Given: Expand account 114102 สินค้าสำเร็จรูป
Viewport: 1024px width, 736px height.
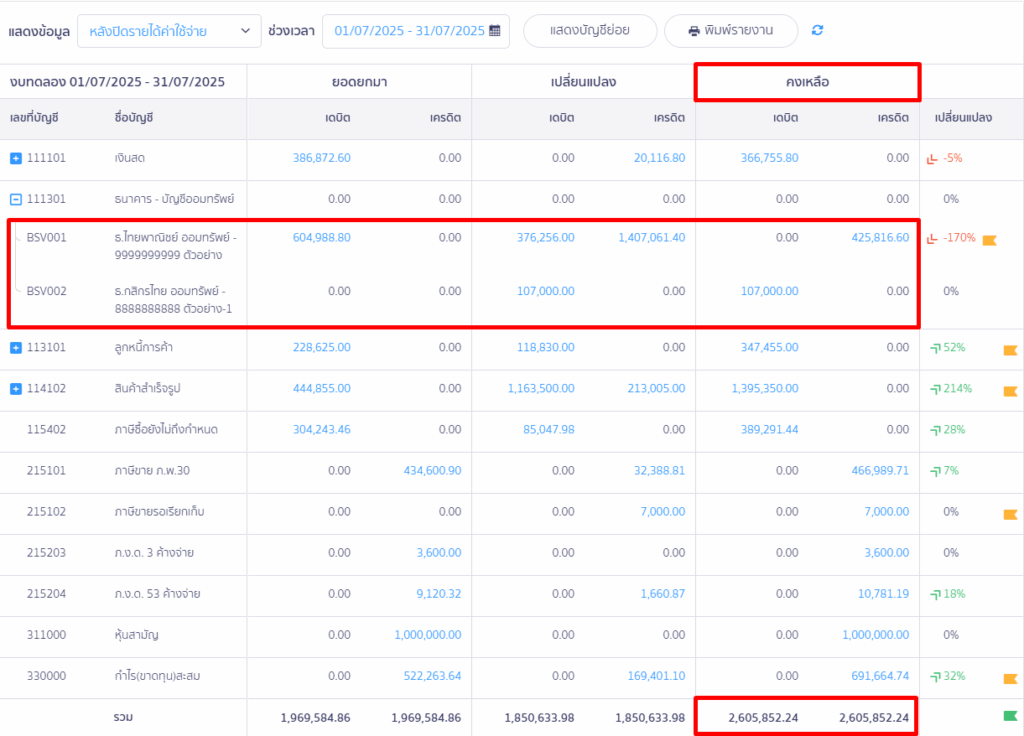Looking at the screenshot, I should pos(15,389).
